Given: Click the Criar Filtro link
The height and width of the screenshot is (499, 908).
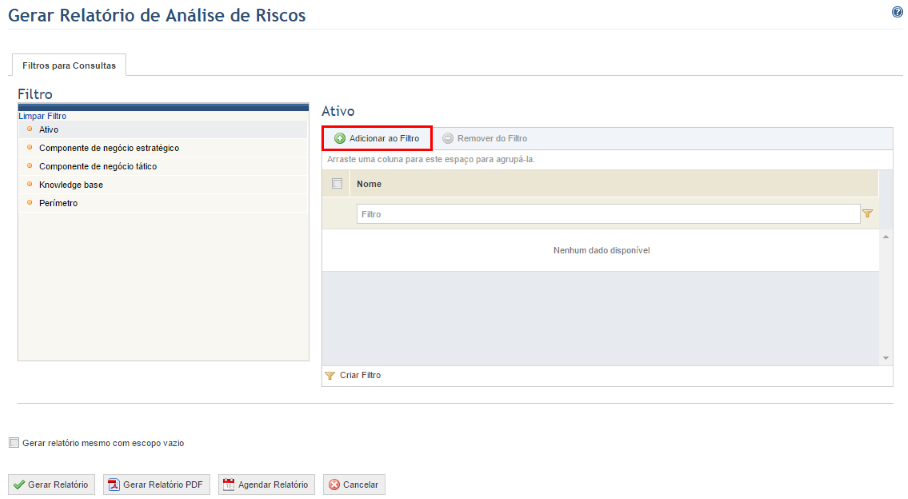Looking at the screenshot, I should pyautogui.click(x=360, y=375).
